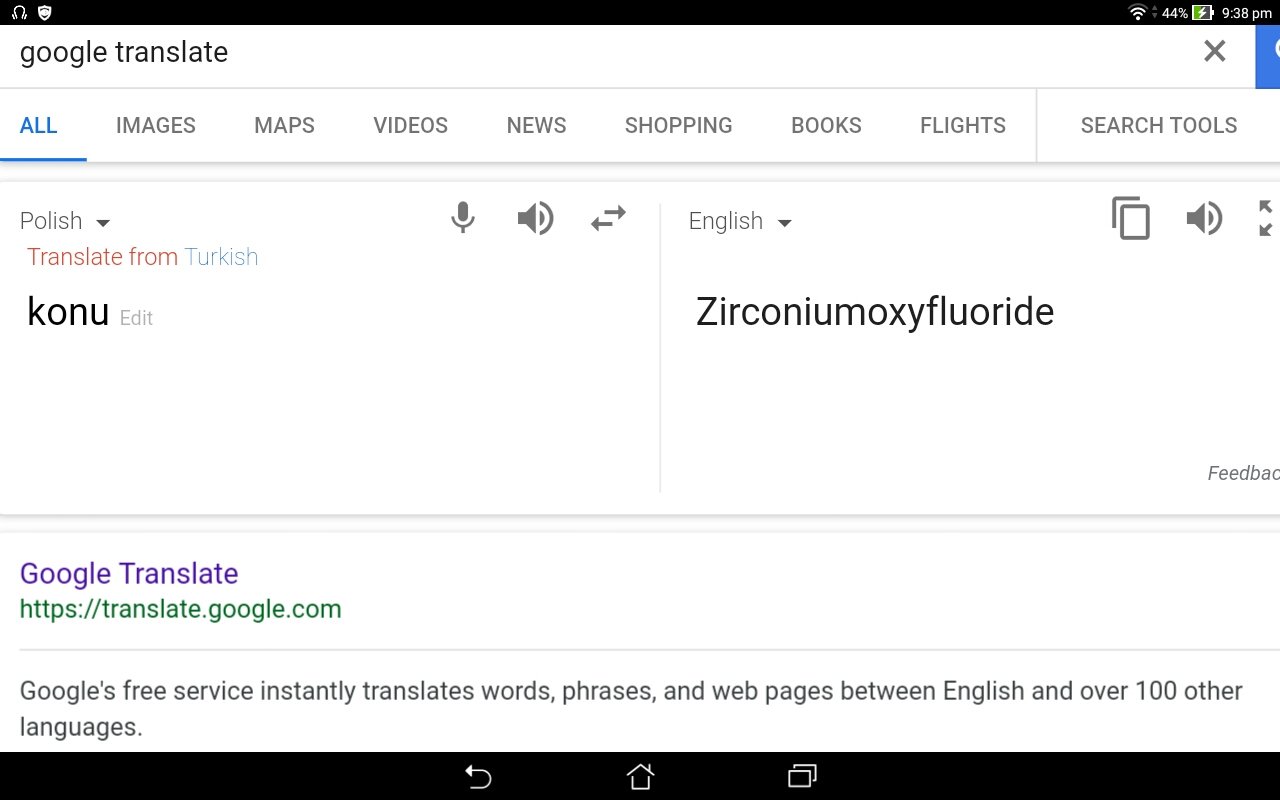Open the recent apps overview
Viewport: 1280px width, 800px height.
tap(802, 776)
